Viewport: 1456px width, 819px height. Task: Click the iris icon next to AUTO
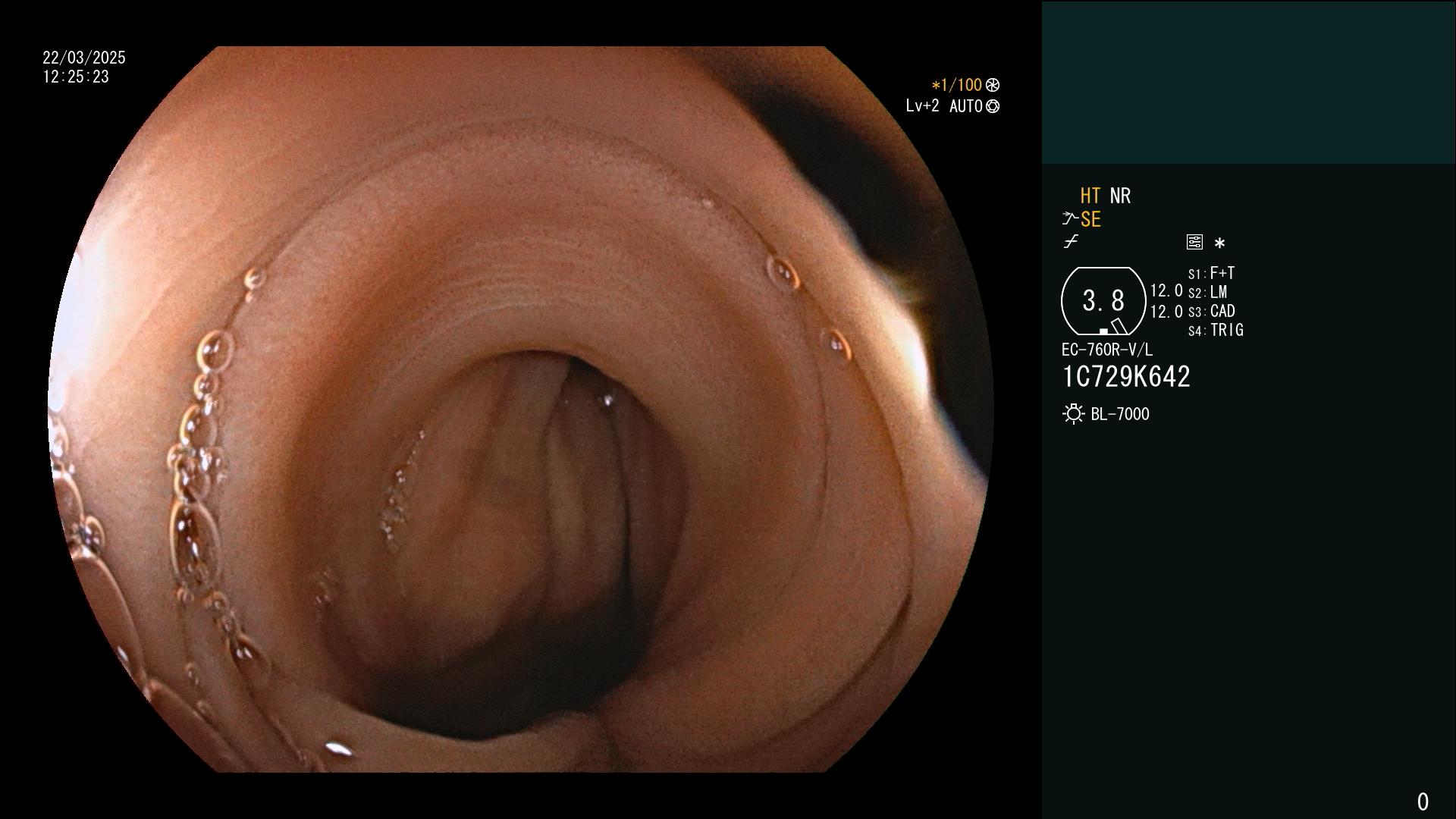click(x=993, y=106)
